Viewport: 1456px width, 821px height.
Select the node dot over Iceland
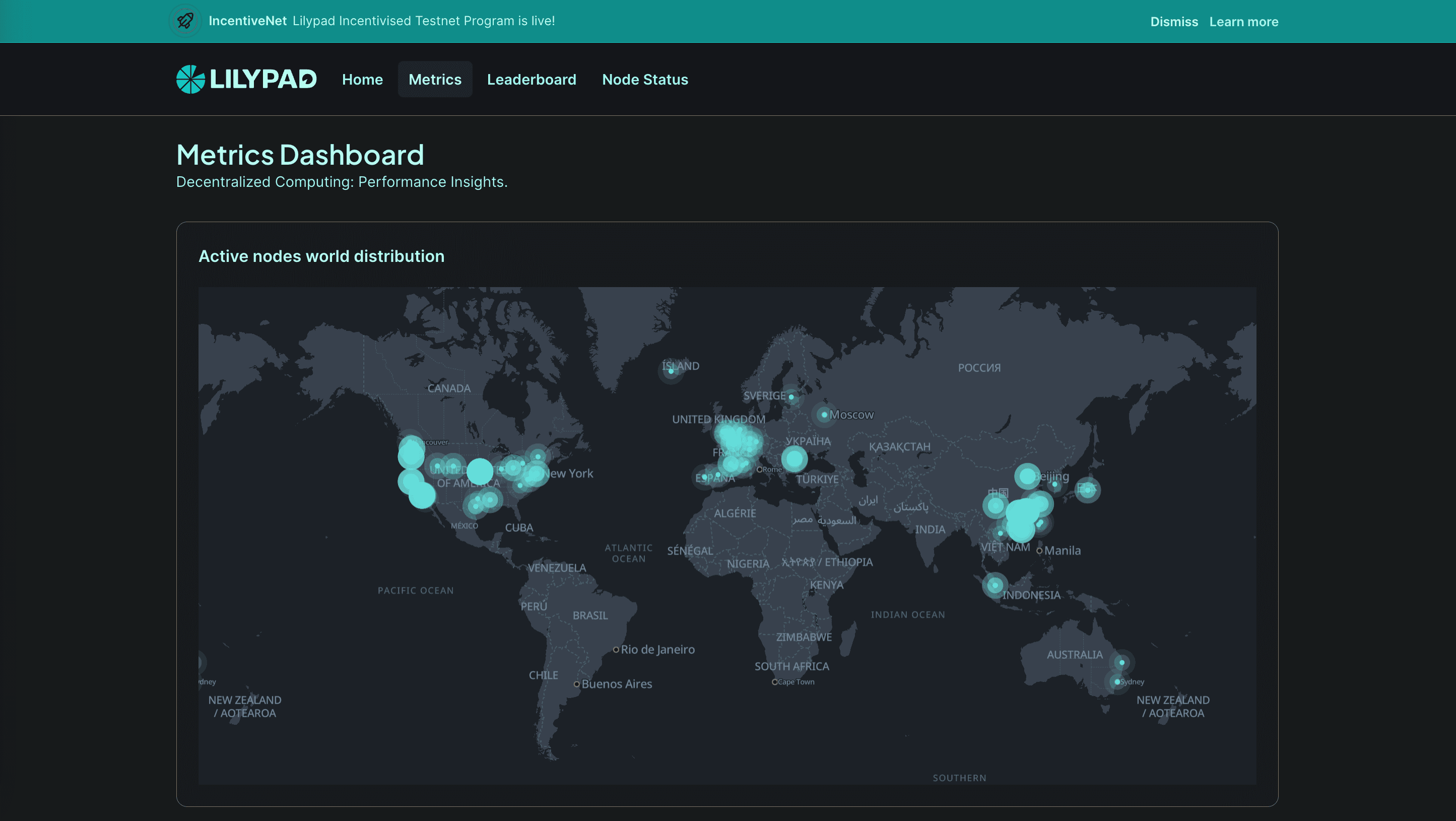(x=671, y=372)
